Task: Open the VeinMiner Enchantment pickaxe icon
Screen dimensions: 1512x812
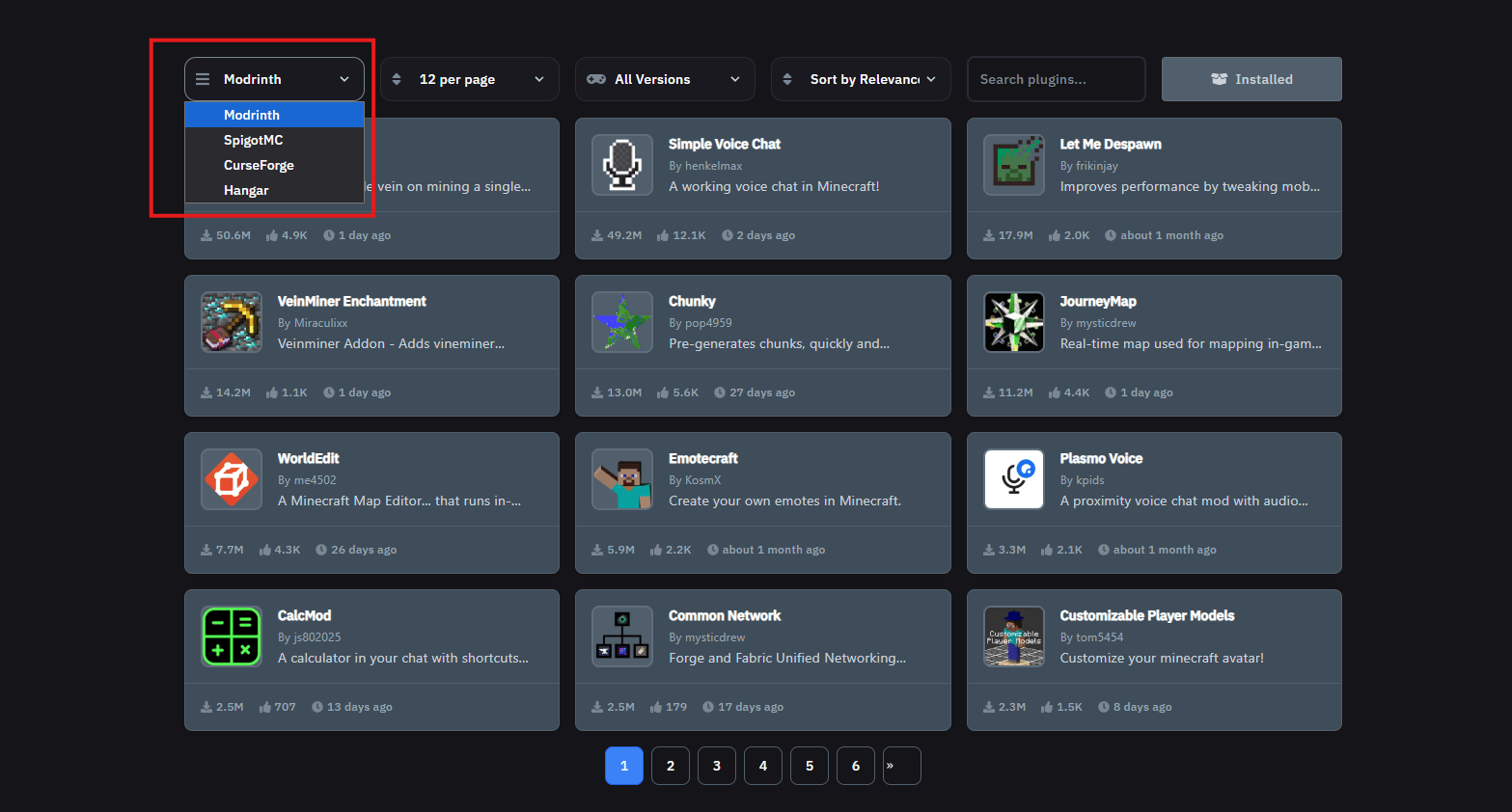Action: click(232, 322)
